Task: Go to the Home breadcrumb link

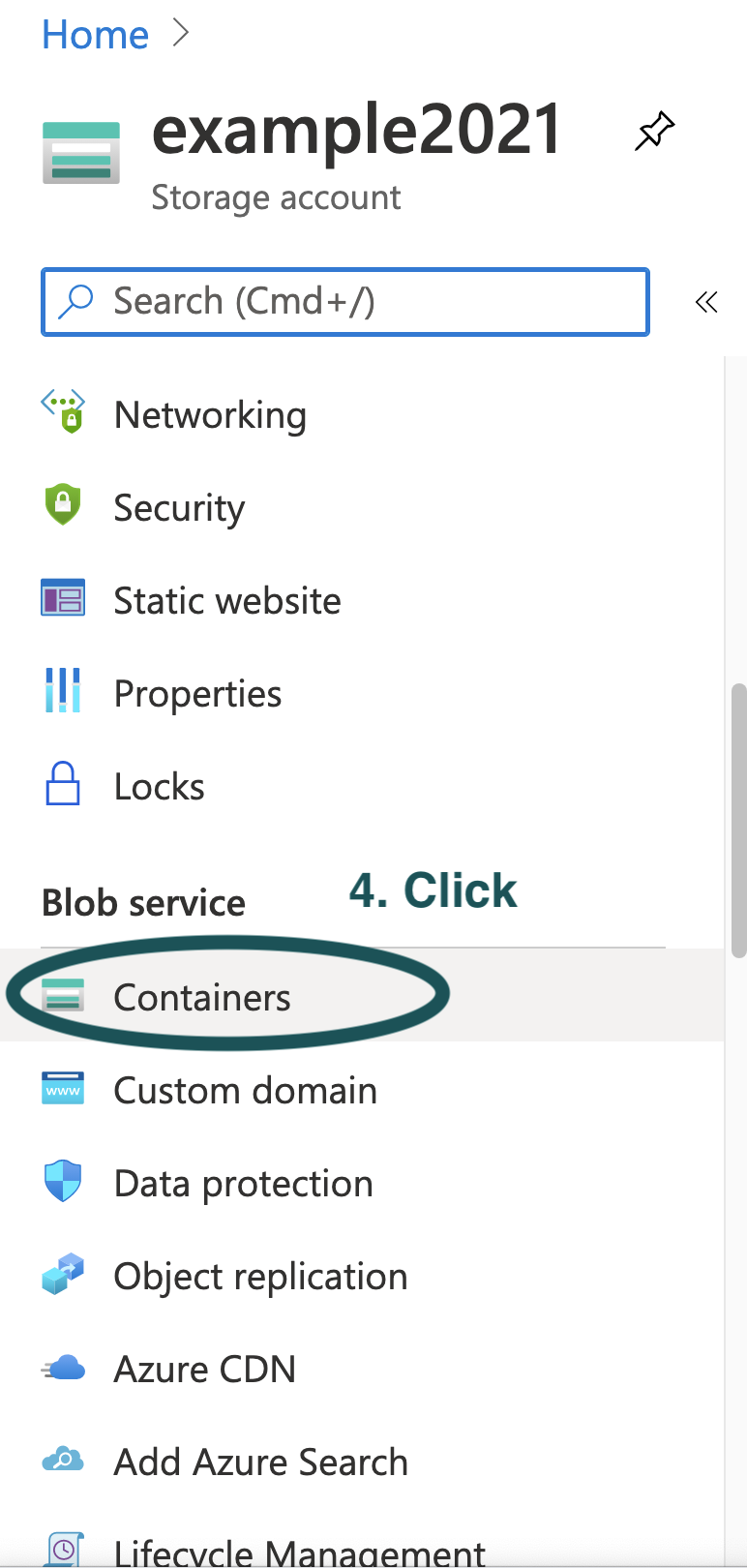Action: [95, 35]
